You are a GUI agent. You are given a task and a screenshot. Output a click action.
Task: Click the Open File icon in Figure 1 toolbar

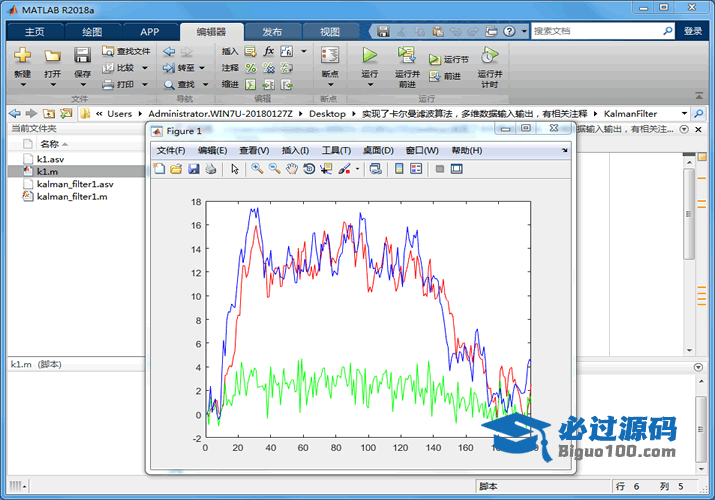[176, 169]
